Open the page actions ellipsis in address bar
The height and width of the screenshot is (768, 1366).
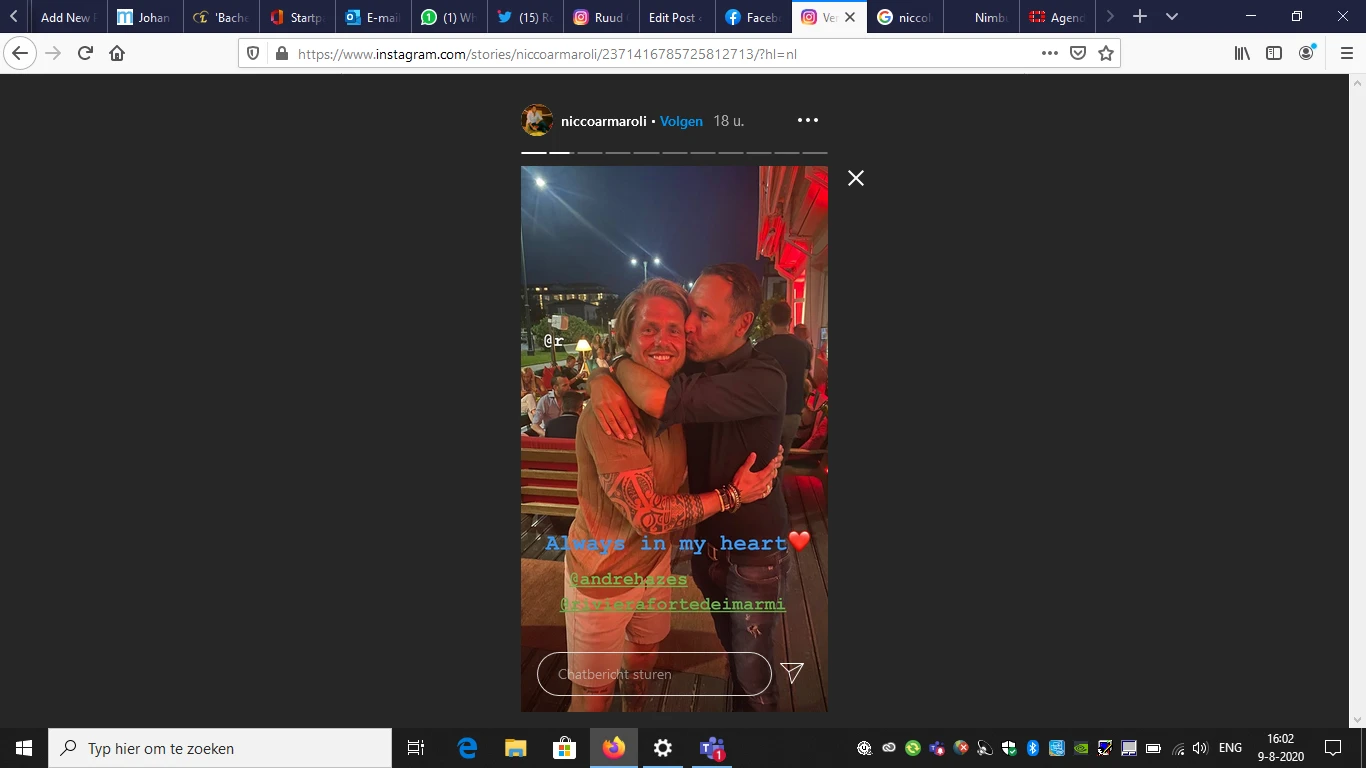tap(1049, 54)
